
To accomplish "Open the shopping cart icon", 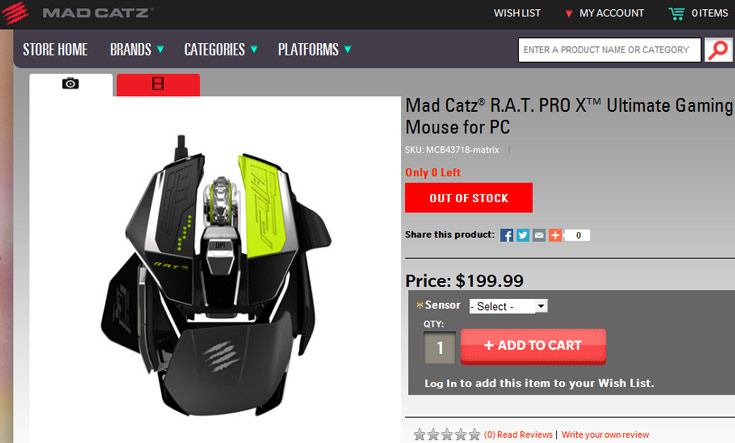I will pyautogui.click(x=676, y=13).
